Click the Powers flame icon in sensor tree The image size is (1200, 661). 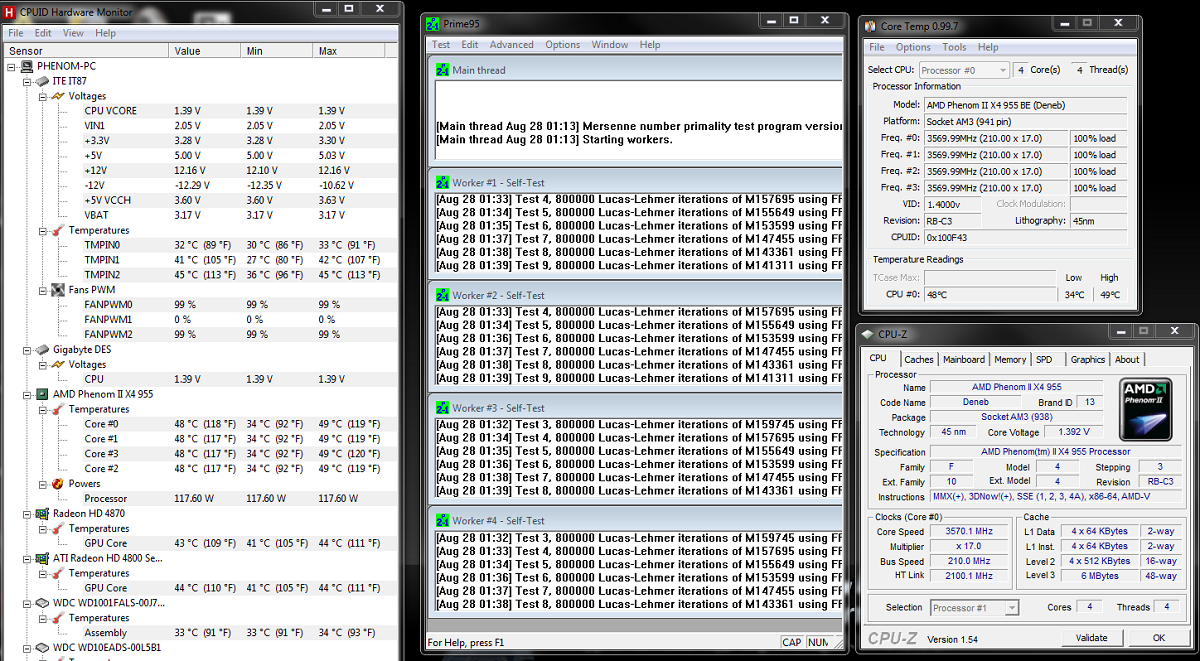pos(58,483)
